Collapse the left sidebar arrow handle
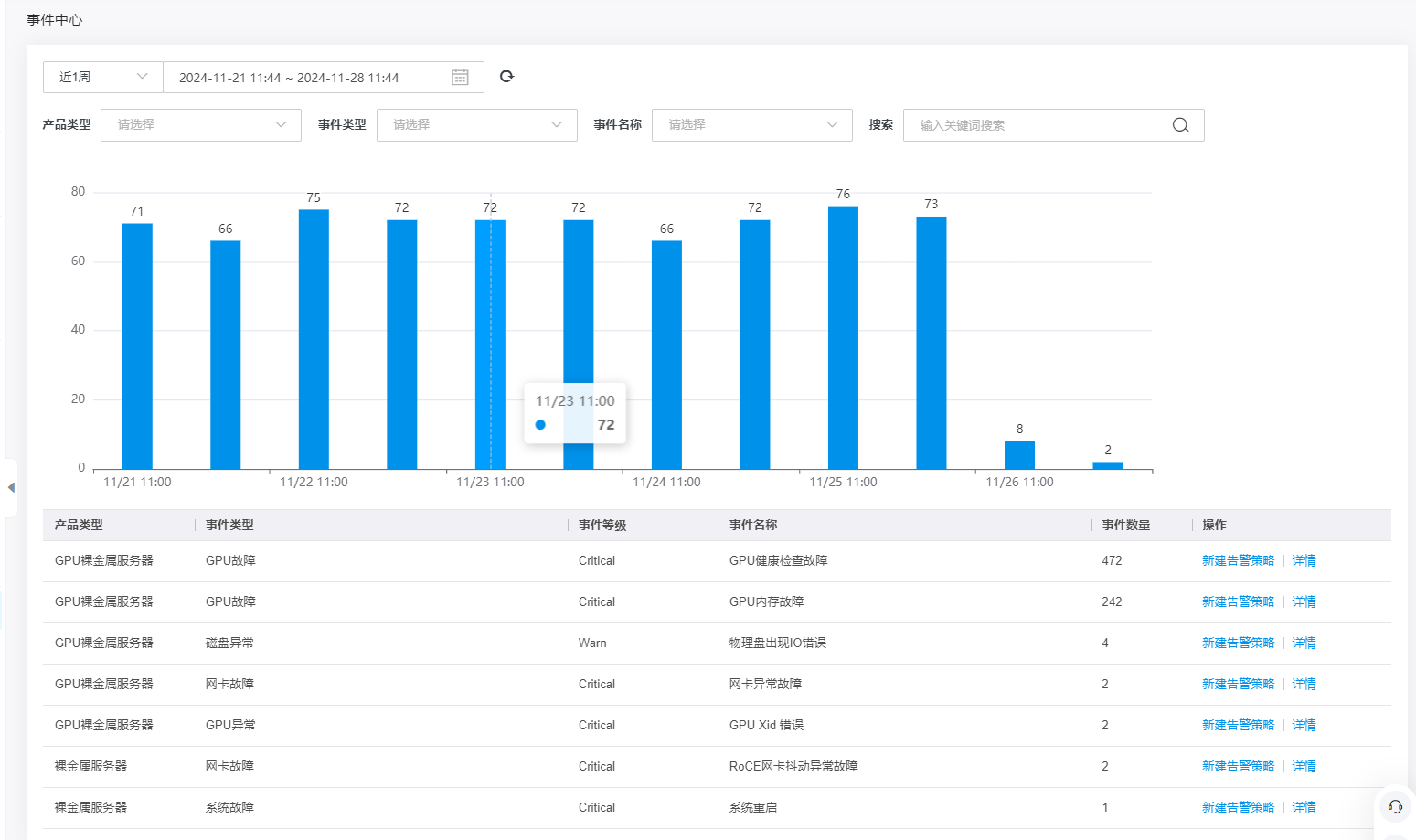Image resolution: width=1416 pixels, height=840 pixels. [11, 487]
